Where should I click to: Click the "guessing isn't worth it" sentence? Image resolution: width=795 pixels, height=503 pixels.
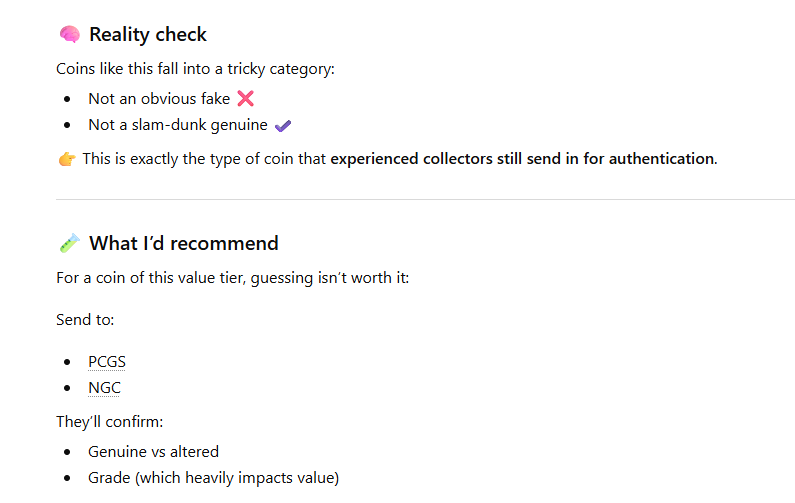click(x=232, y=277)
